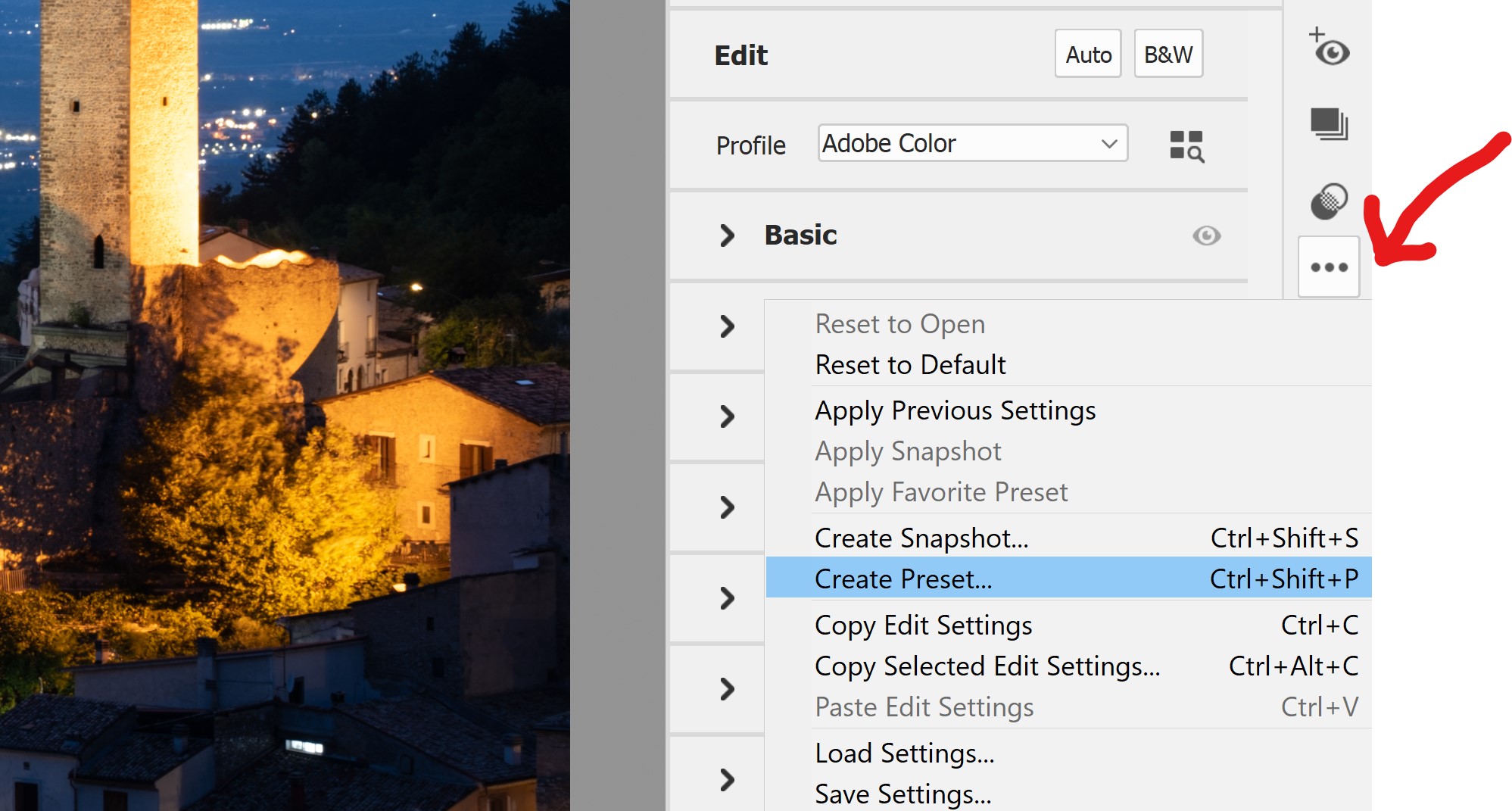Click the Profile label
This screenshot has width=1512, height=811.
(750, 145)
